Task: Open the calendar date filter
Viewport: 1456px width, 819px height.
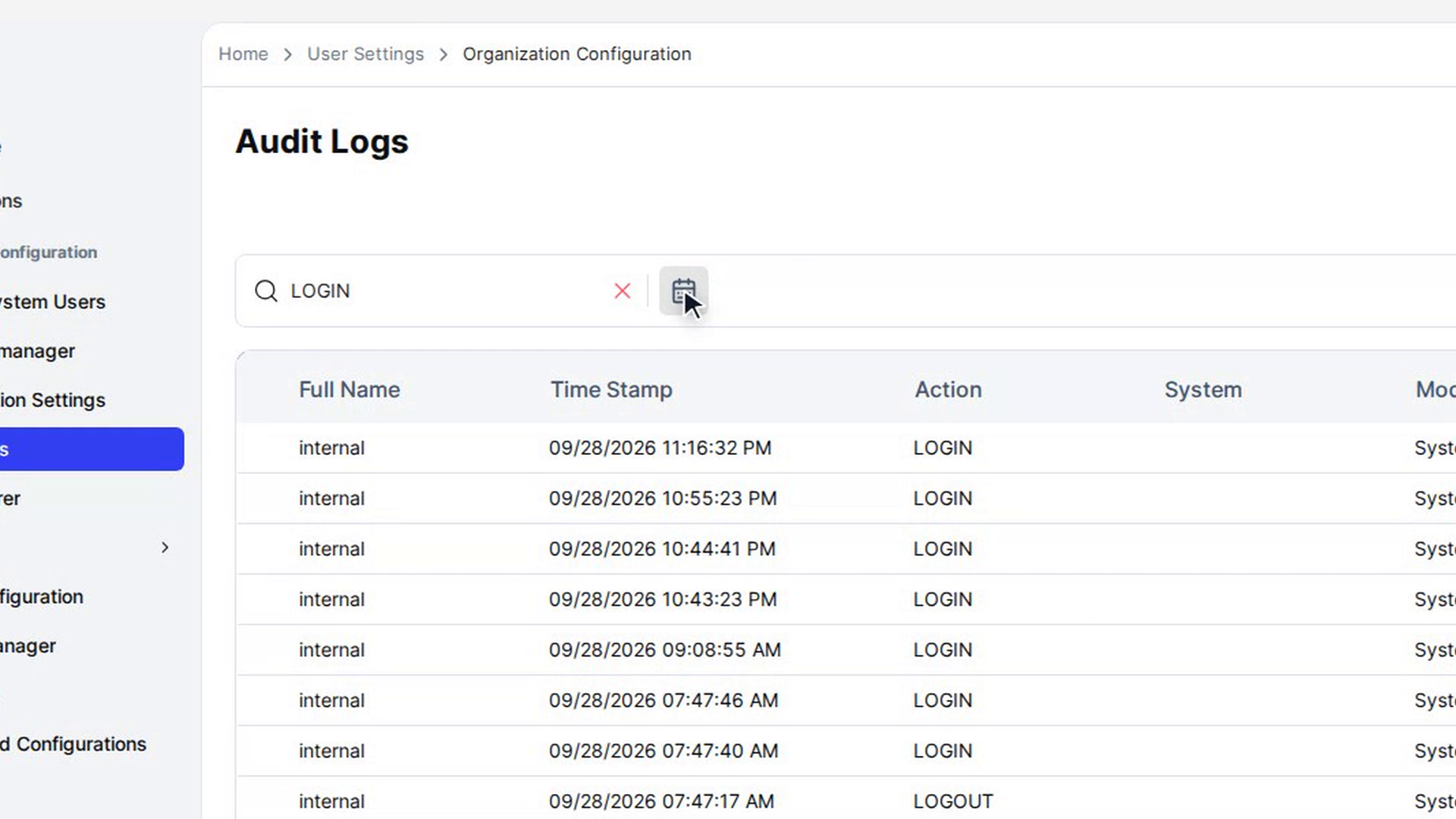Action: [x=683, y=290]
